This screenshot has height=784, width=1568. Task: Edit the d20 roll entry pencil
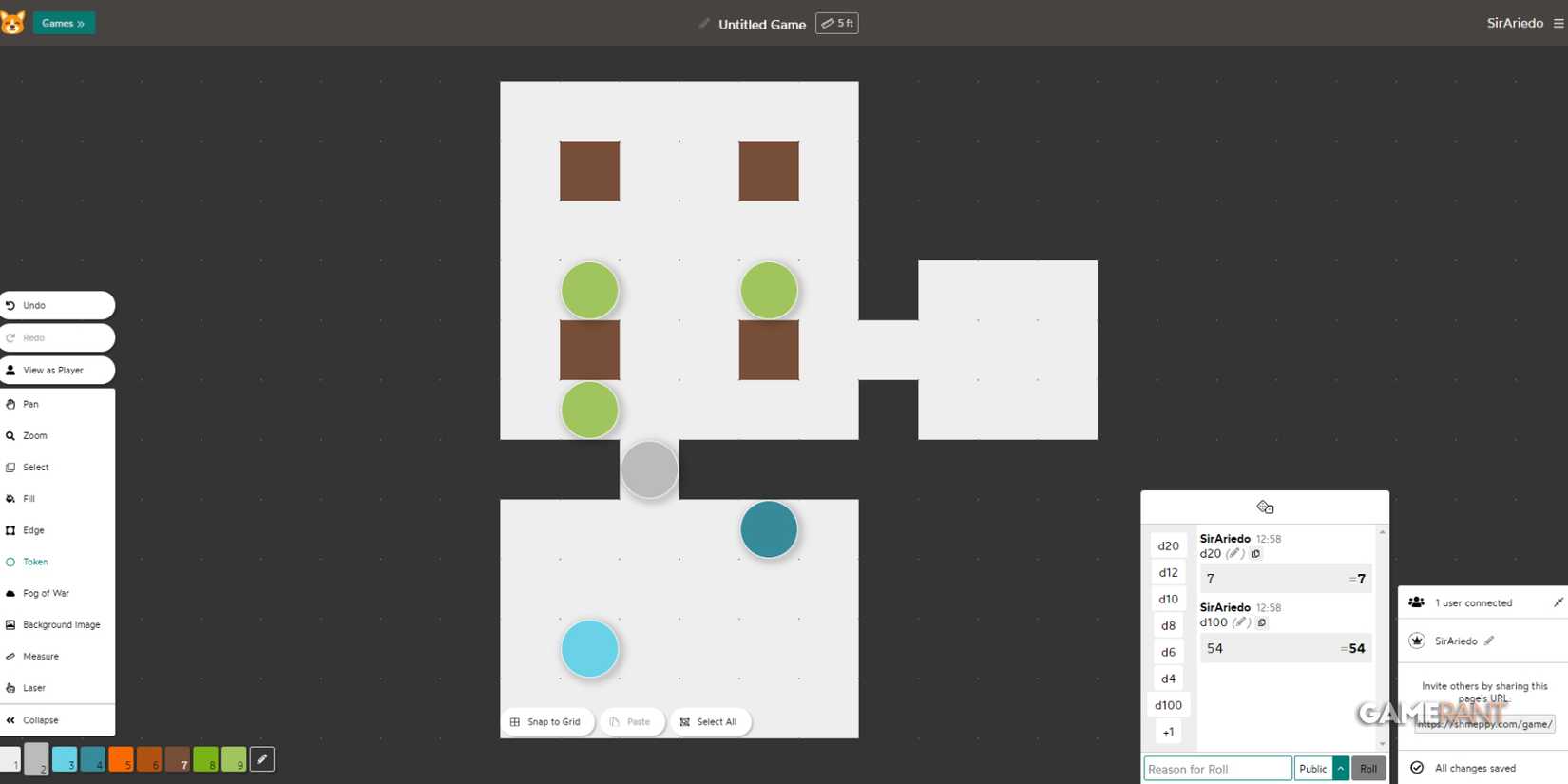[1234, 553]
